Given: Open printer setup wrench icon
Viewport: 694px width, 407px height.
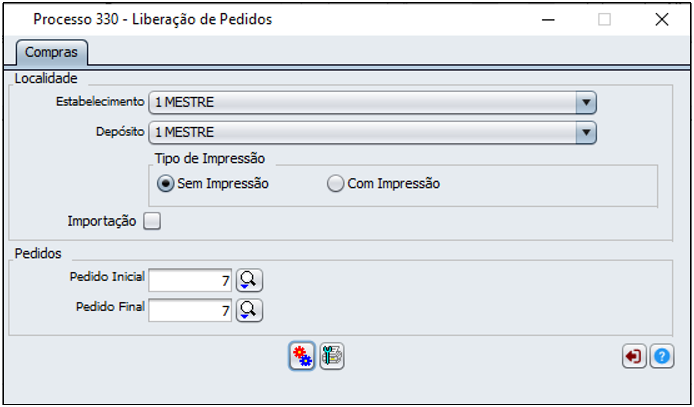Looking at the screenshot, I should (x=332, y=356).
